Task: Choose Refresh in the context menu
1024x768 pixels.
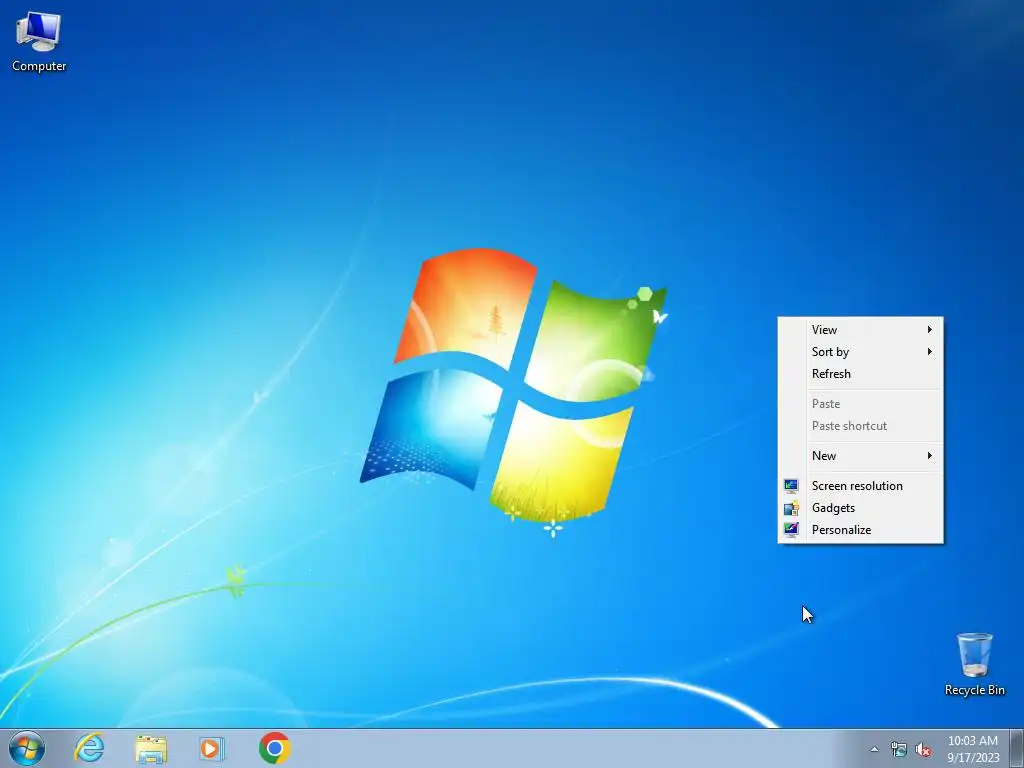Action: pyautogui.click(x=861, y=374)
